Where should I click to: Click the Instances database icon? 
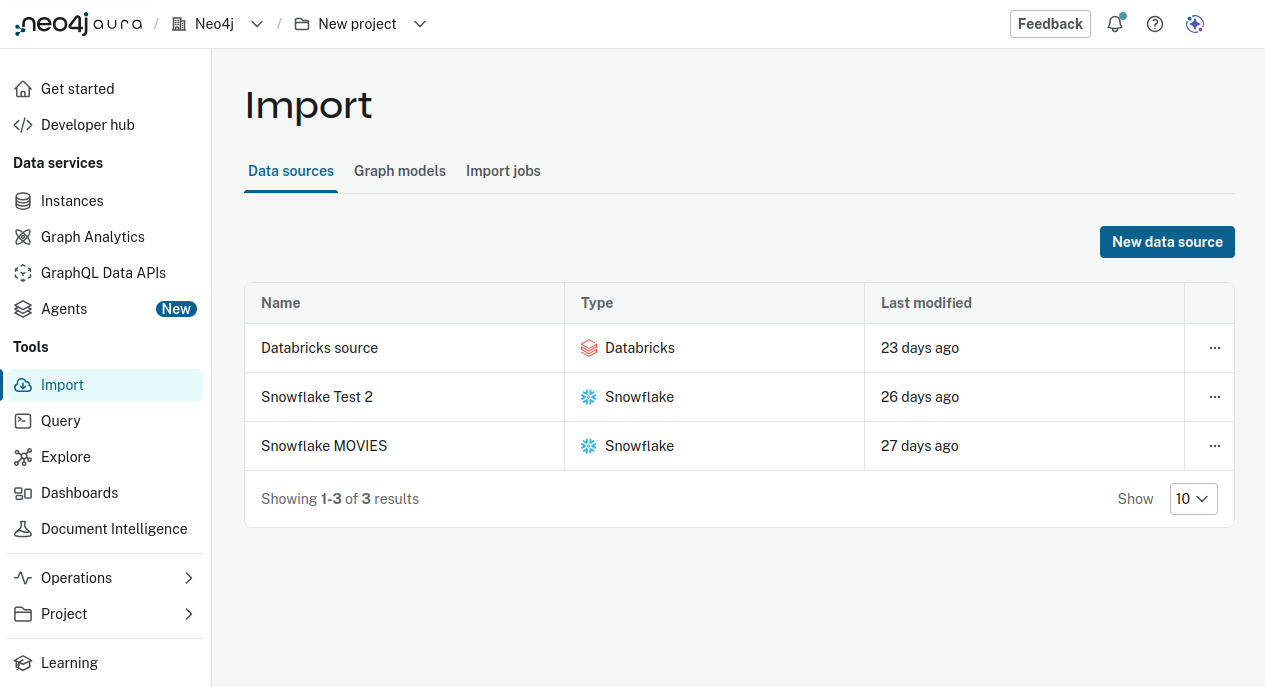[23, 201]
